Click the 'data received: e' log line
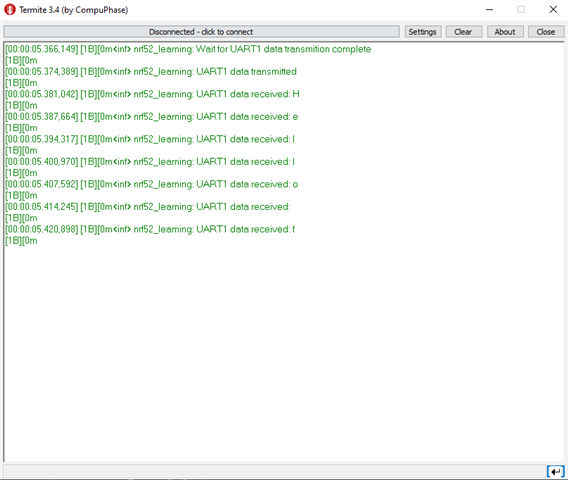Viewport: 568px width, 480px height. [x=151, y=117]
